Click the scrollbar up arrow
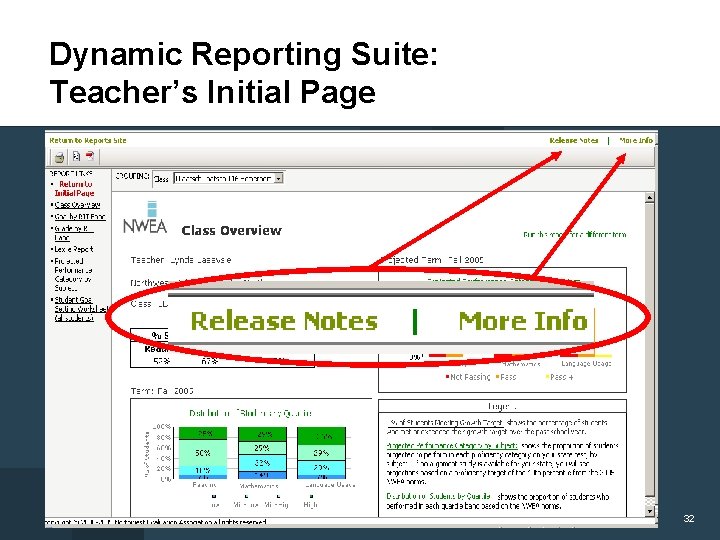The height and width of the screenshot is (540, 720). coord(649,198)
